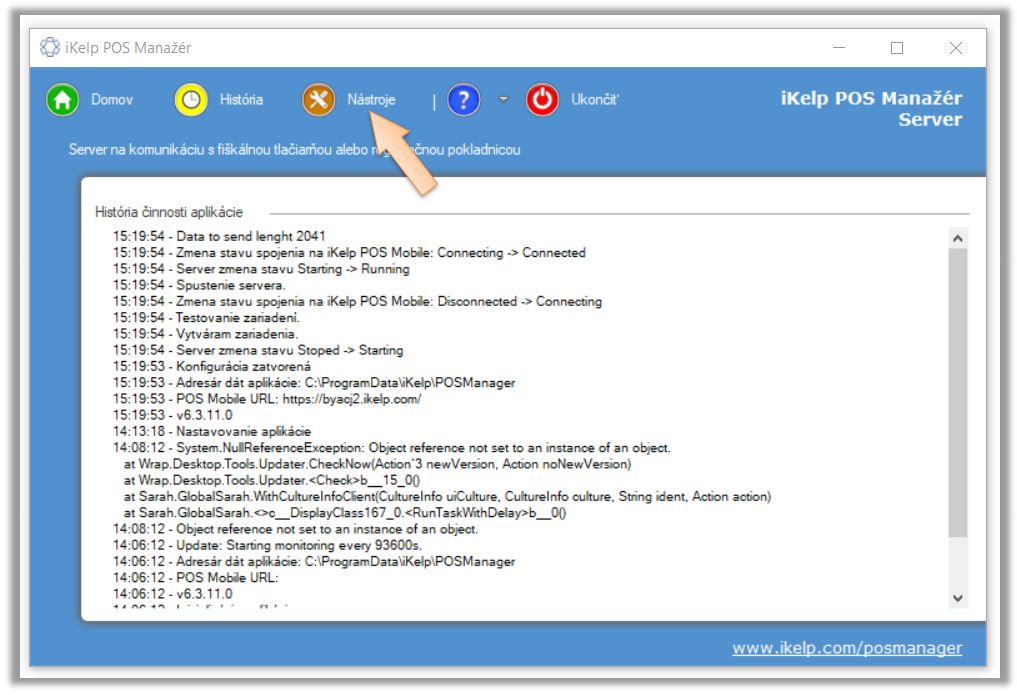Click the iKelp logo in title bar
This screenshot has width=1017, height=695.
50,48
